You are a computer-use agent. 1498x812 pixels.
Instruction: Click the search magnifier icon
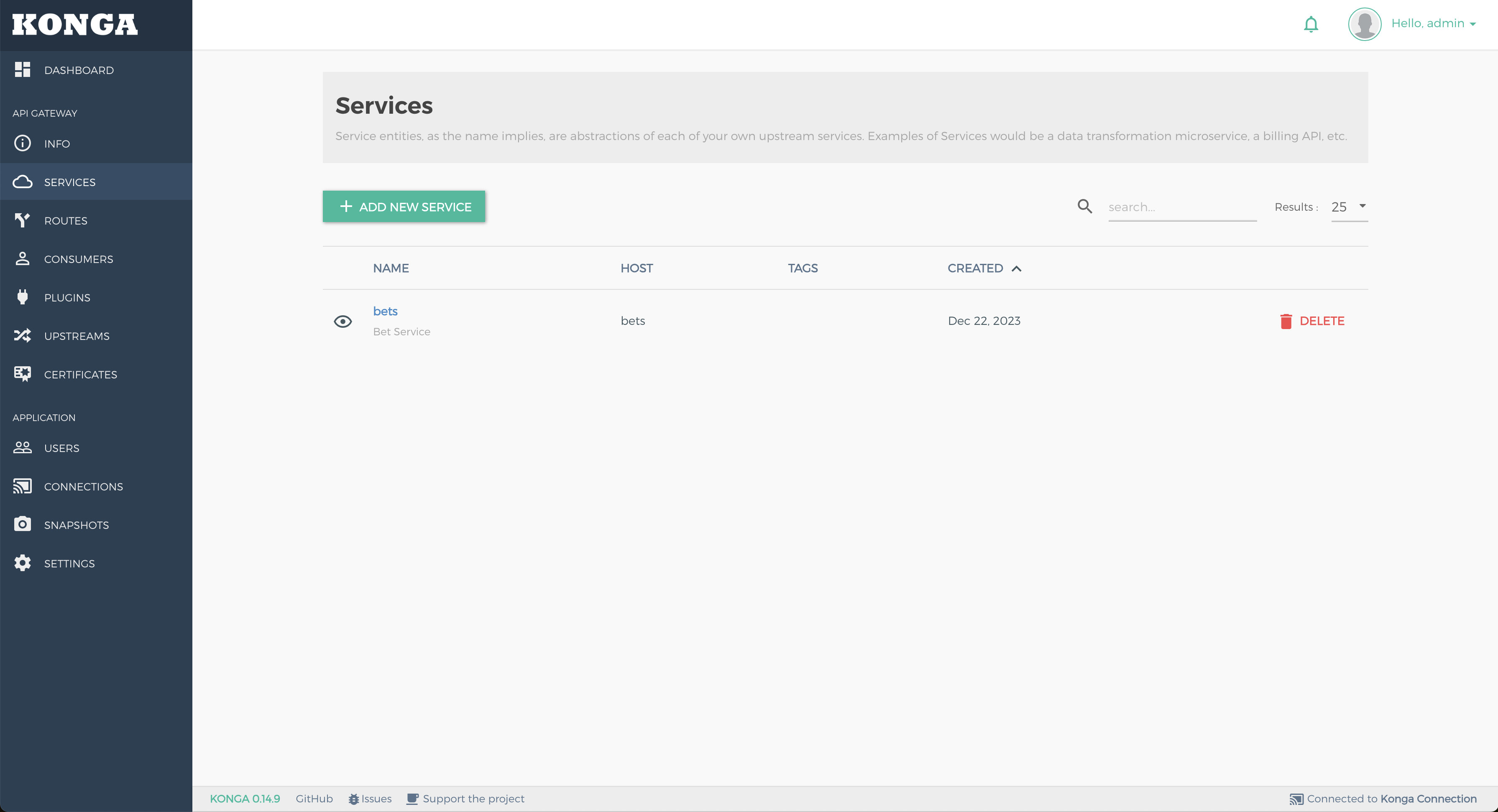pyautogui.click(x=1084, y=206)
